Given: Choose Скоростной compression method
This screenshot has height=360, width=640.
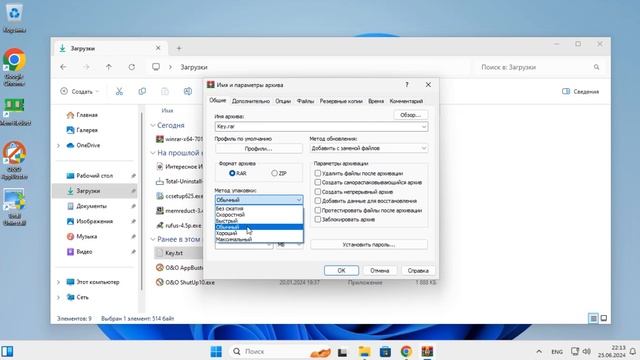Looking at the screenshot, I should pyautogui.click(x=259, y=215).
